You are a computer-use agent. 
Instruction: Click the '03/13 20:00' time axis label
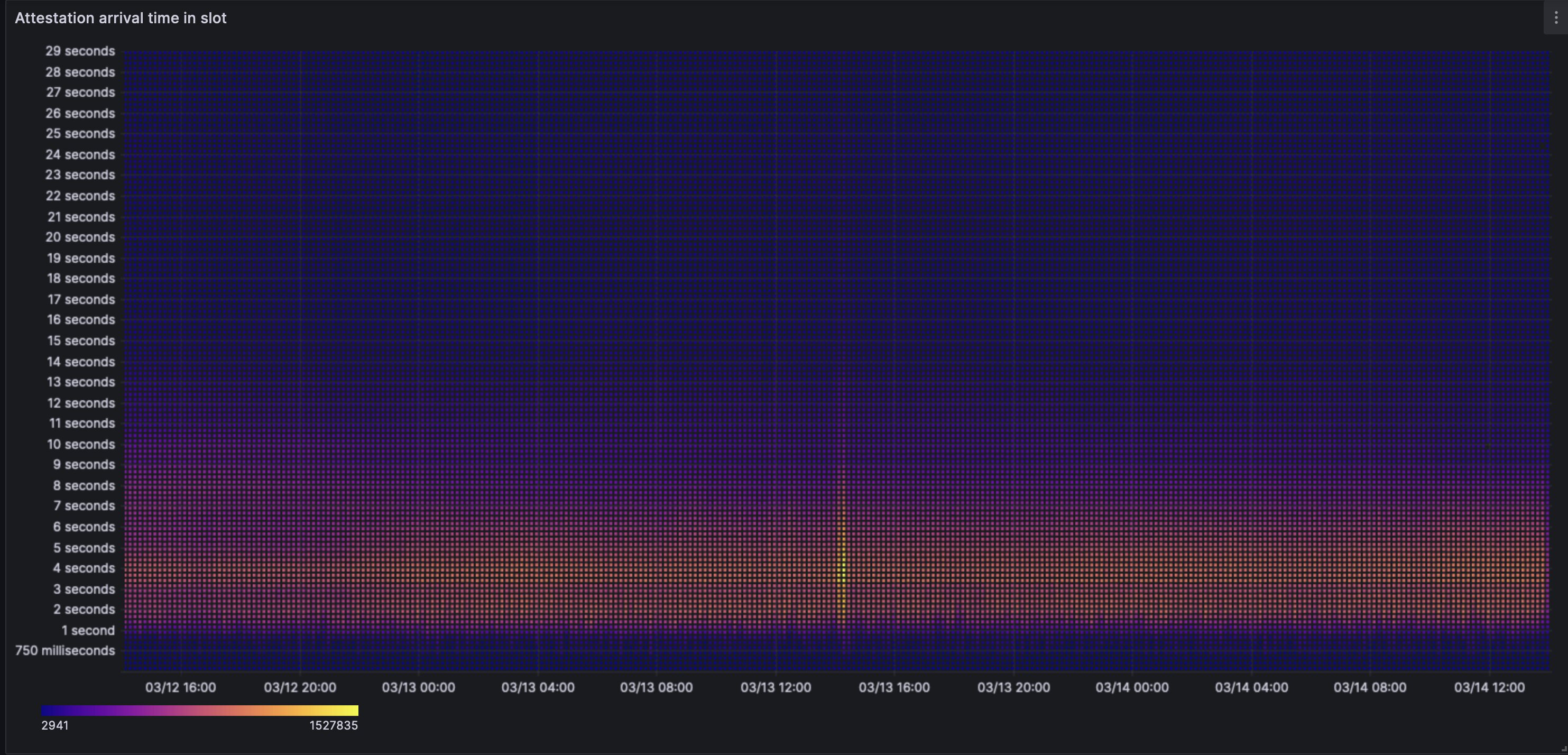[x=1013, y=687]
